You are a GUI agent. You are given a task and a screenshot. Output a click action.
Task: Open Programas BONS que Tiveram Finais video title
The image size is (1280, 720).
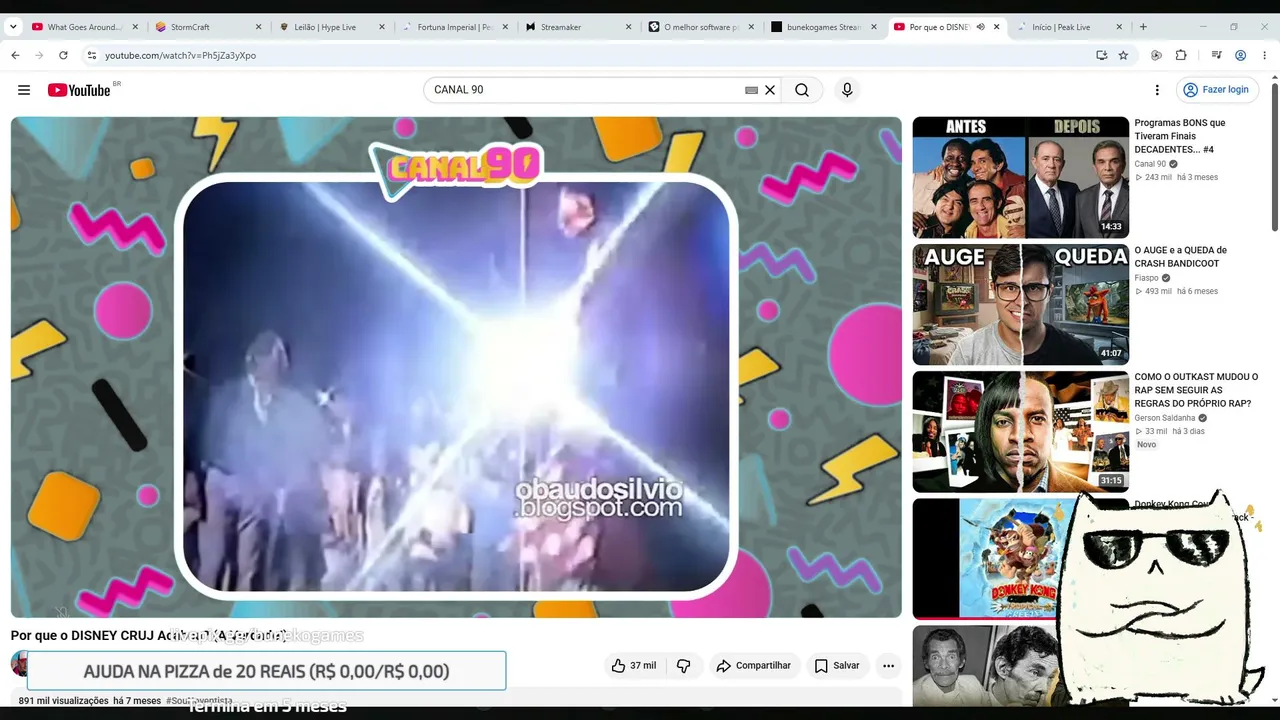pos(1180,136)
